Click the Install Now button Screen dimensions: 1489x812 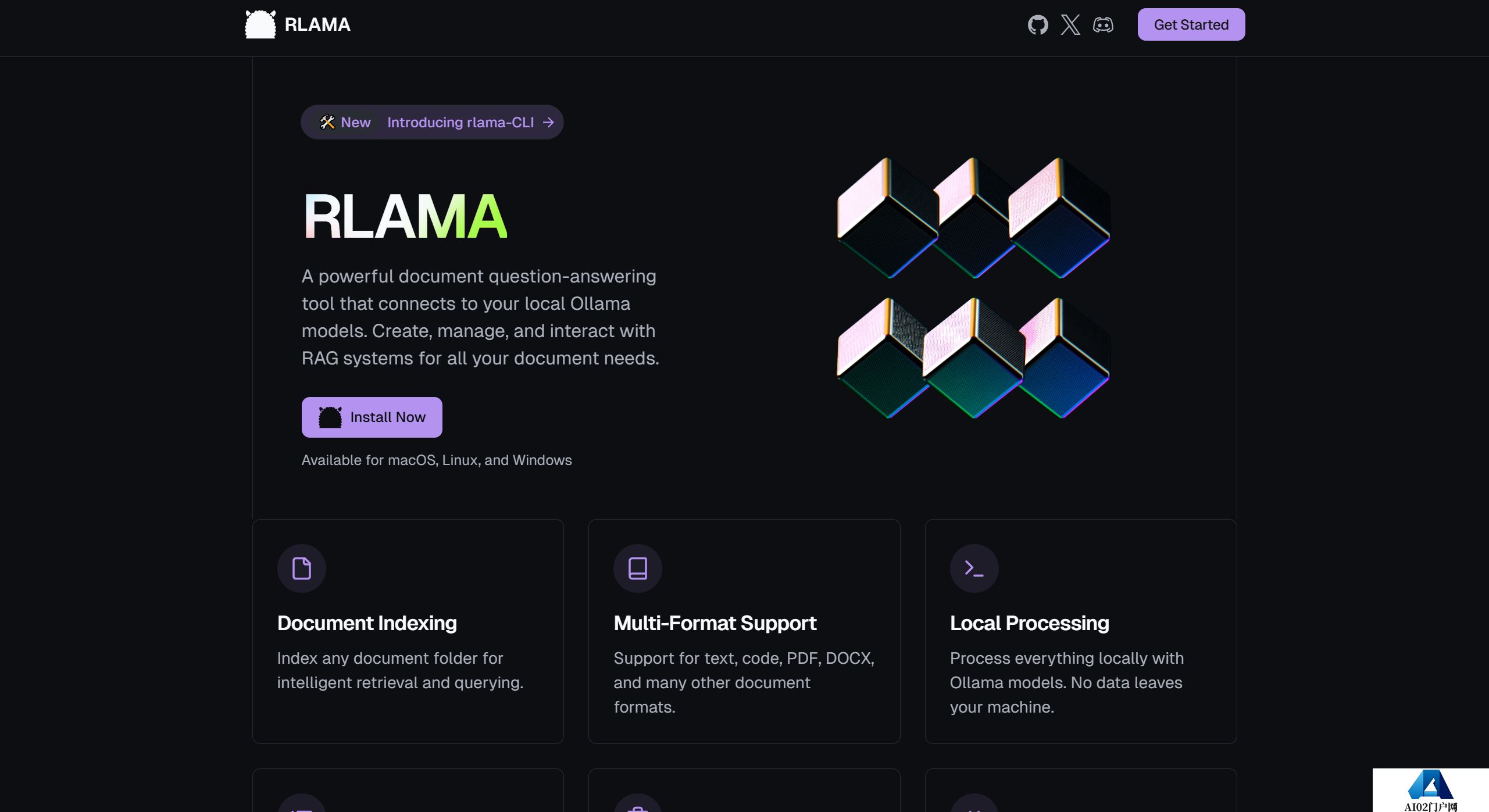point(372,417)
